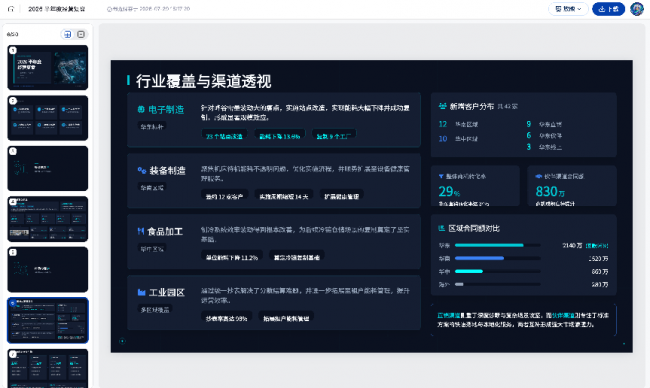Click the 装备制造 gears icon
Screen dimensions: 650x388
(141, 170)
